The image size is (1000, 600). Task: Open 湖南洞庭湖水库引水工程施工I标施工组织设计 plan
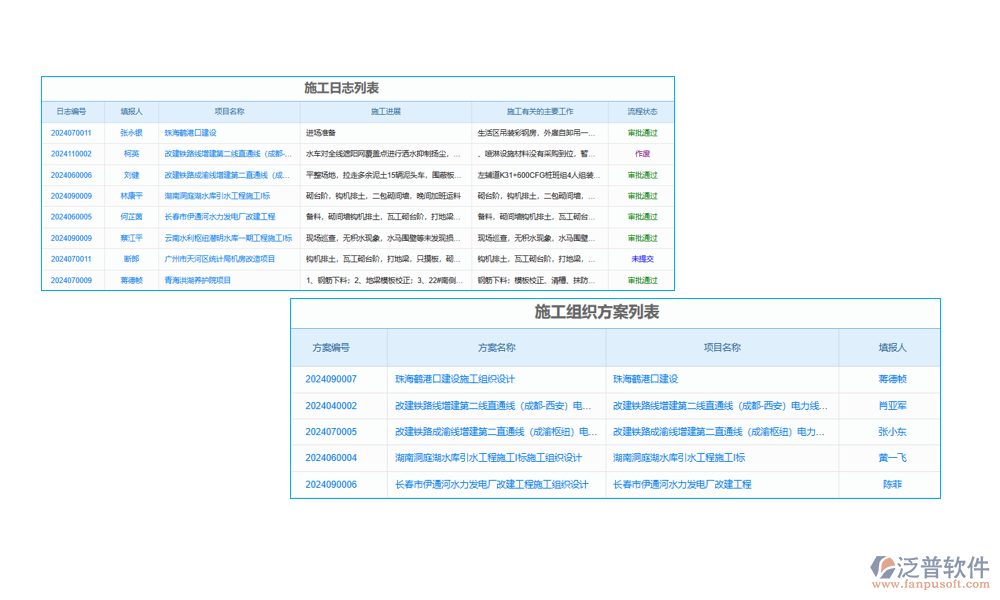point(488,458)
